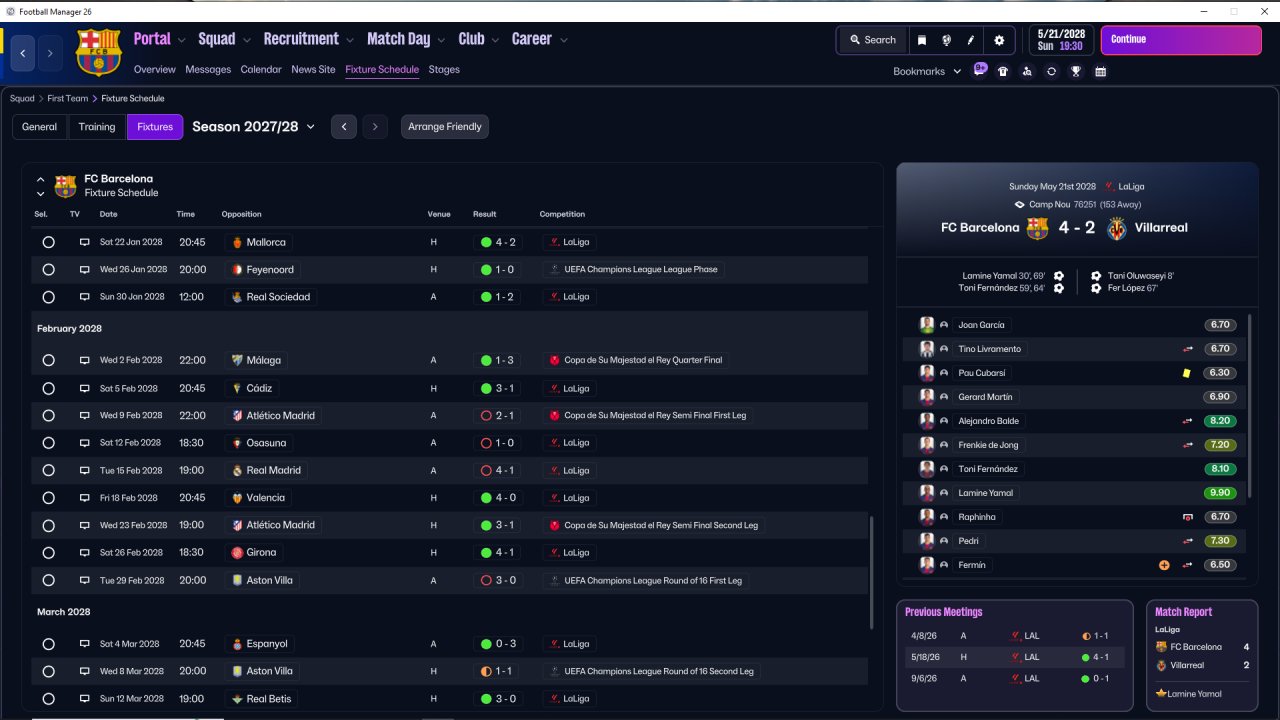Click the purple Continue button
Screen dimensions: 1280x720
pos(1181,40)
